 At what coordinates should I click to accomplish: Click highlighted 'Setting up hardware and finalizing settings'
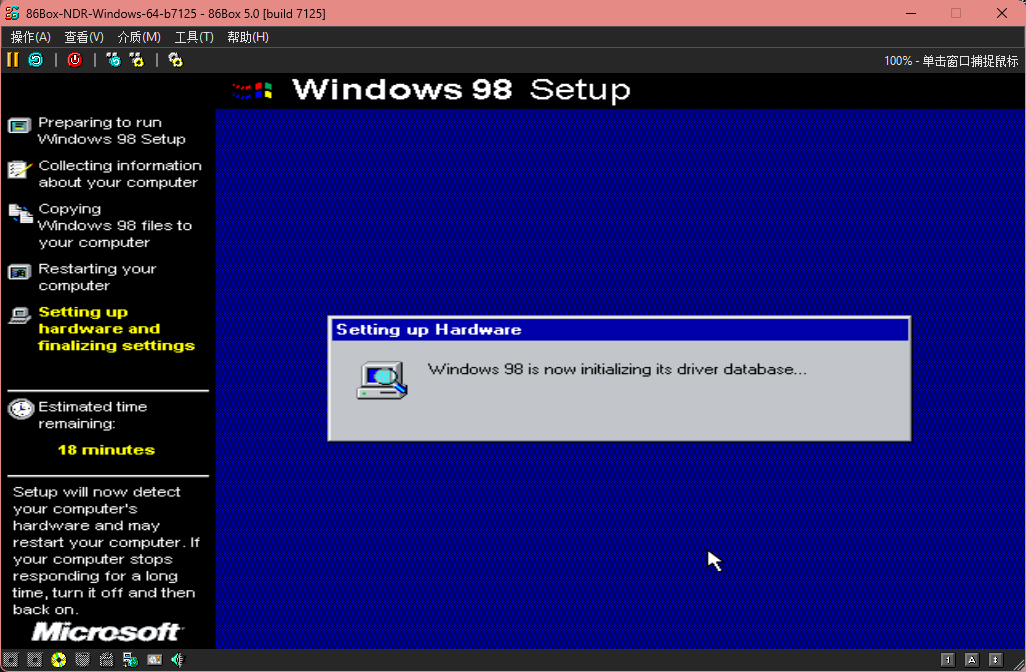pos(116,328)
